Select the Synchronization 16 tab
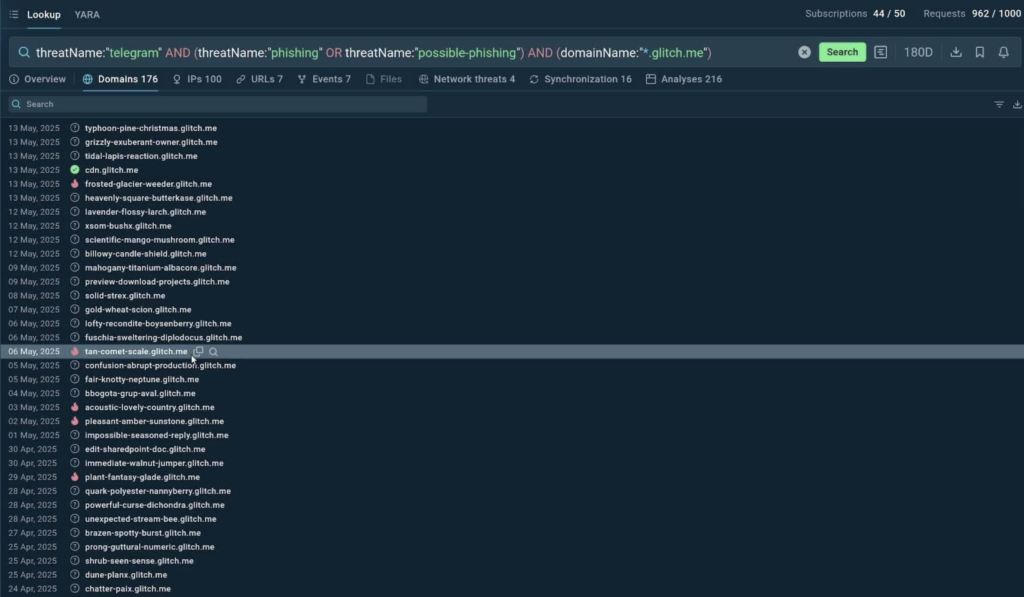Image resolution: width=1024 pixels, height=597 pixels. [580, 79]
